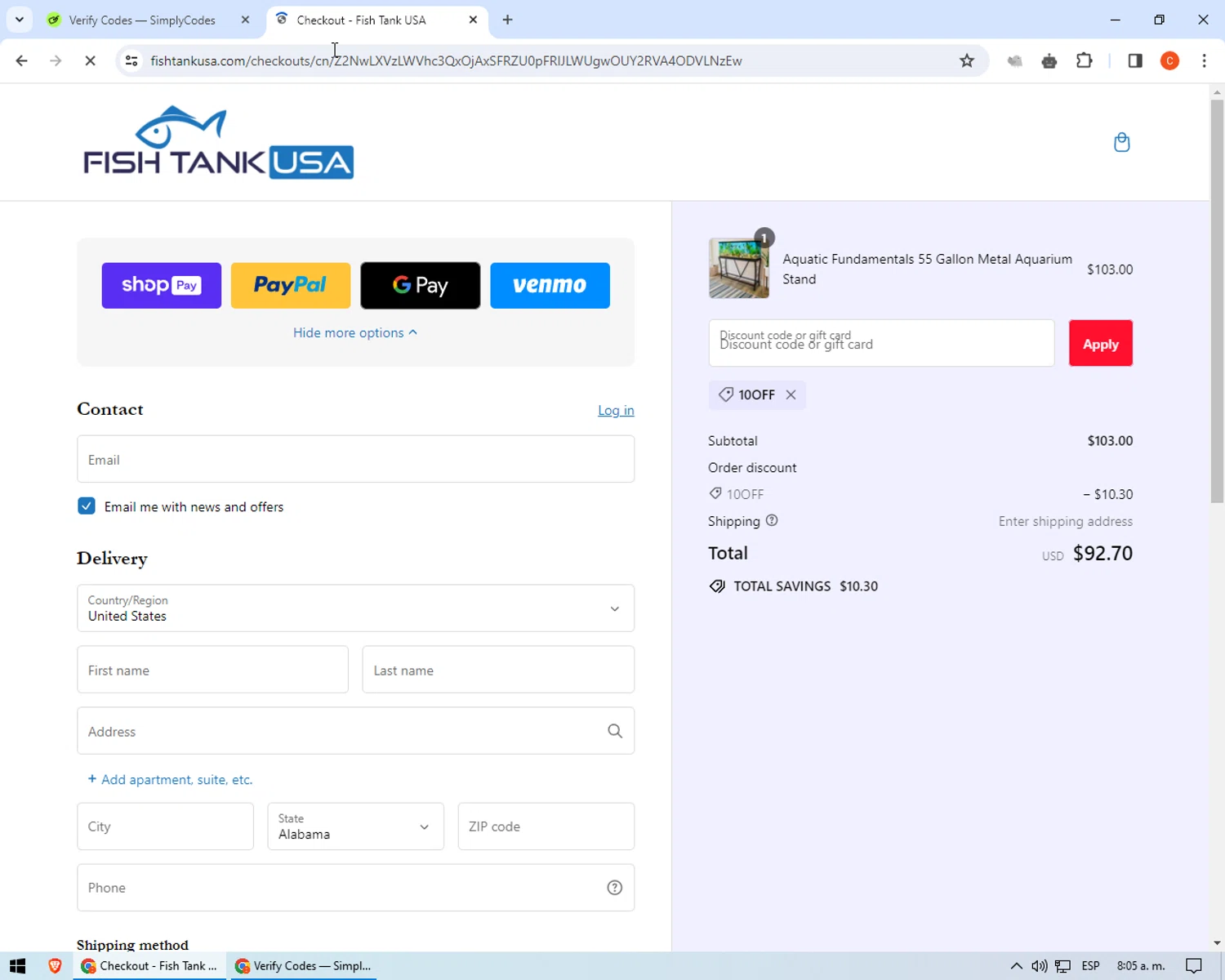Open the network icon in system tray
The image size is (1225, 980).
click(x=1062, y=966)
